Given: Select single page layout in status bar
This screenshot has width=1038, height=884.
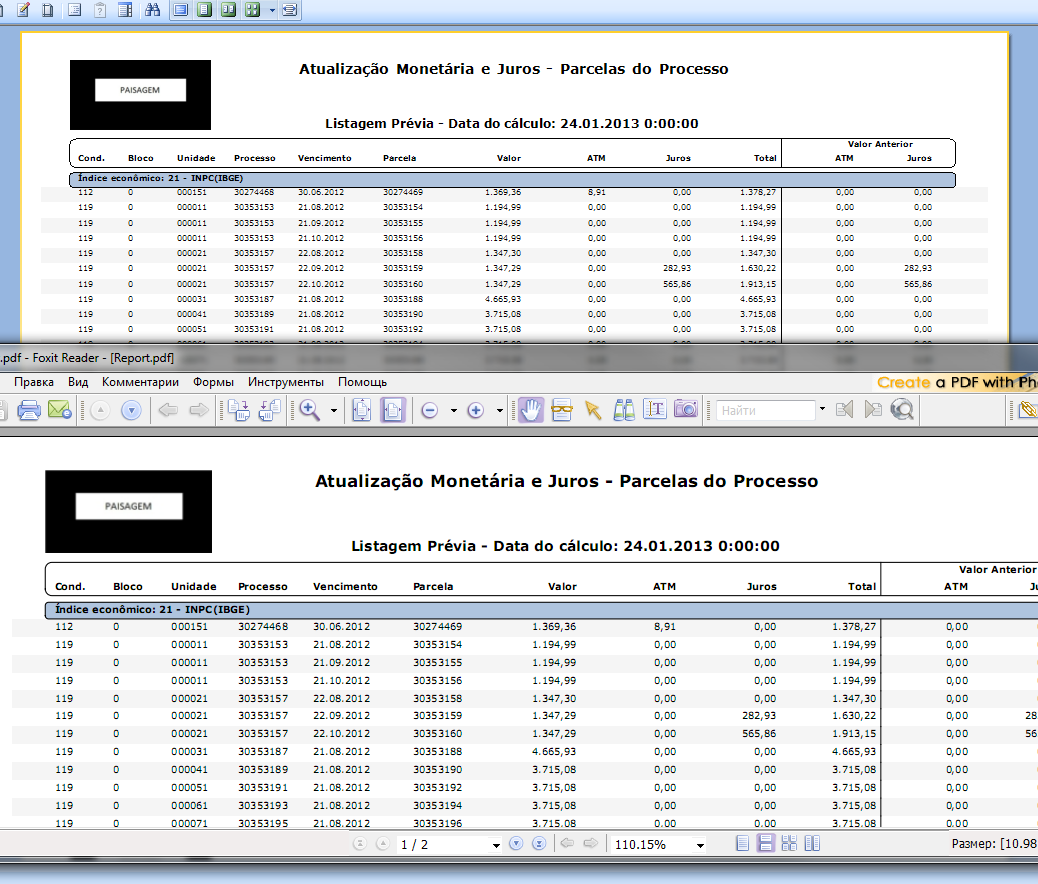Looking at the screenshot, I should (743, 843).
